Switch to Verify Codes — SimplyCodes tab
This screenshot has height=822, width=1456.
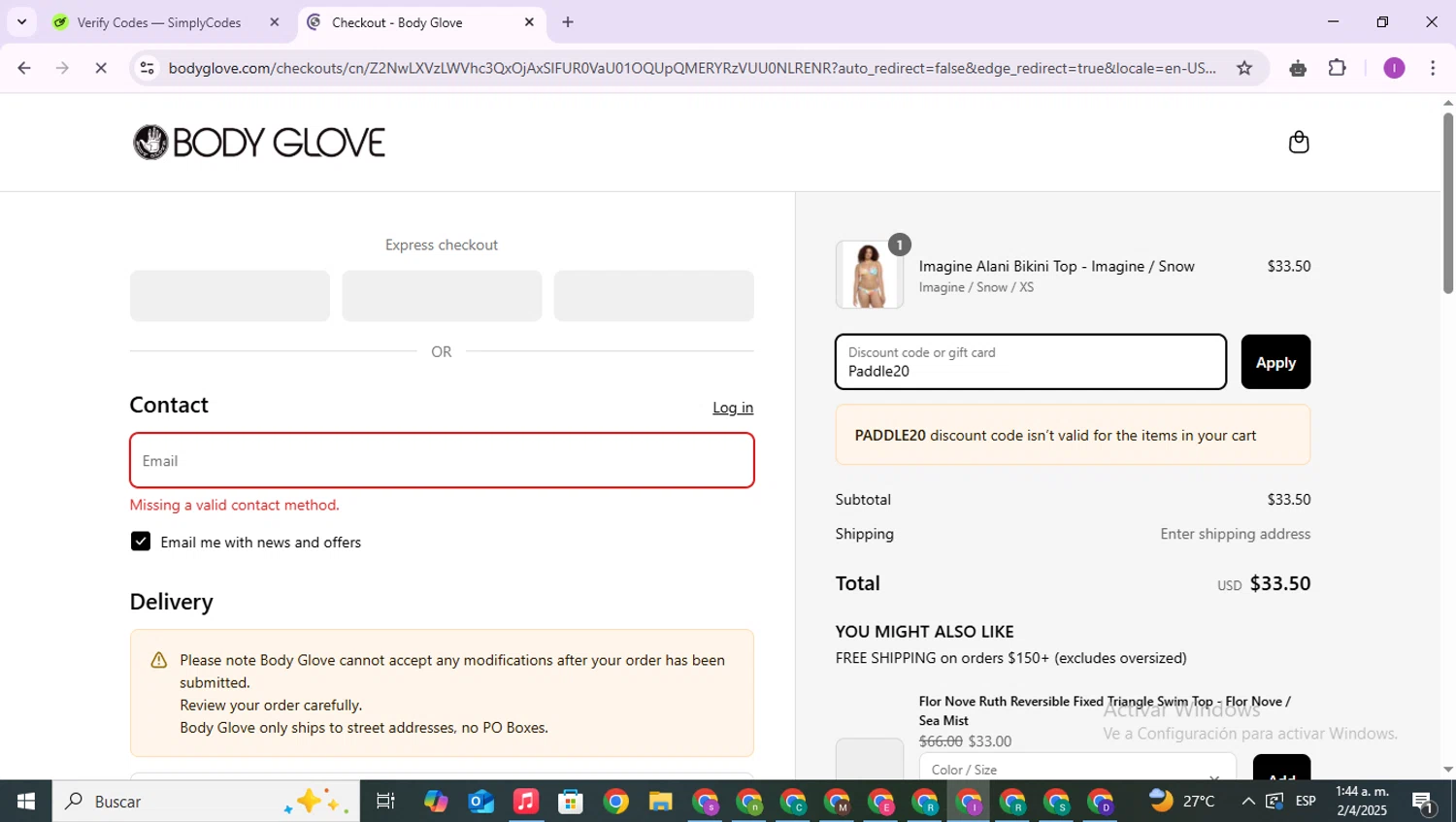159,22
